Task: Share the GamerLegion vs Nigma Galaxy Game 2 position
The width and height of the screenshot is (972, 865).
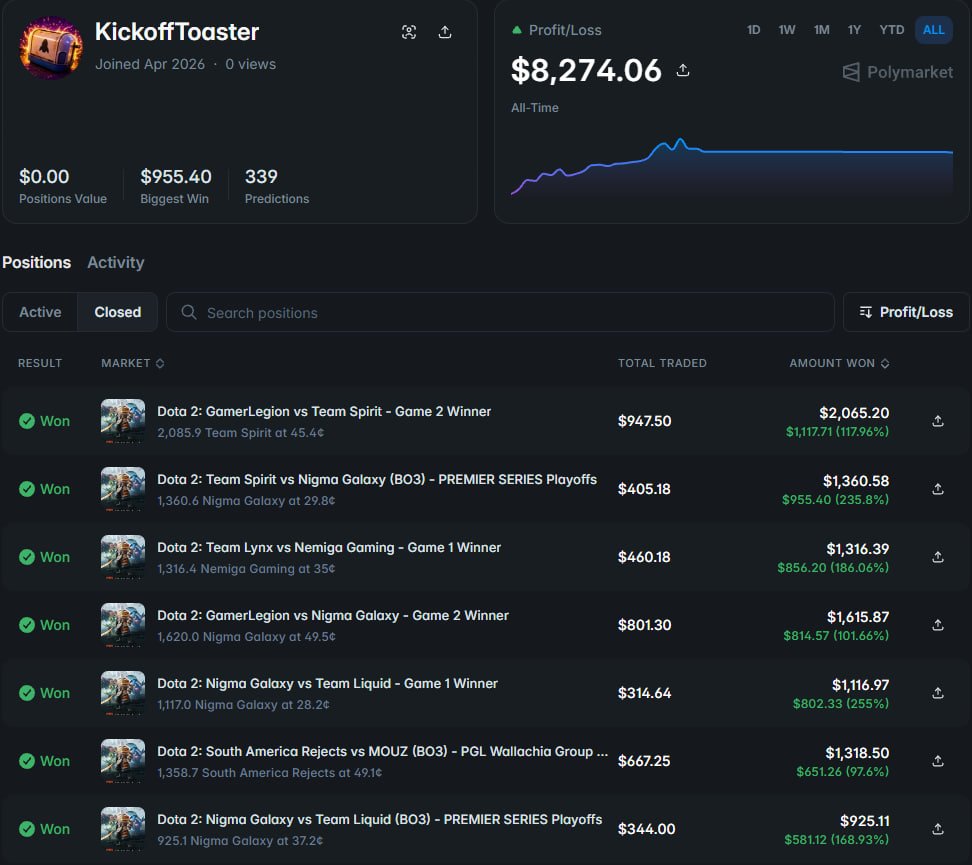Action: 938,625
